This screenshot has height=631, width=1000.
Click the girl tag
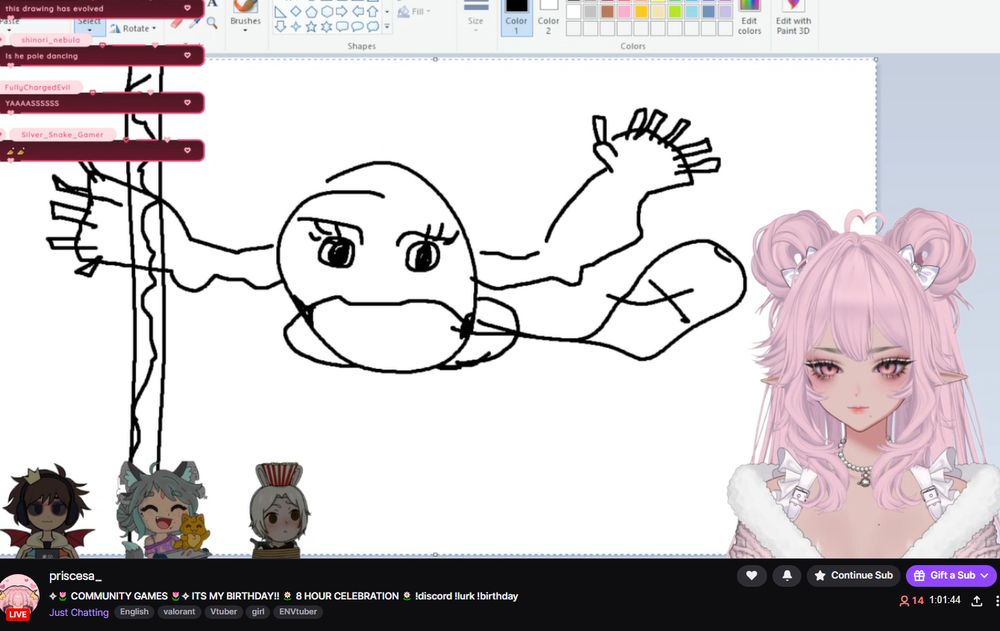(258, 612)
